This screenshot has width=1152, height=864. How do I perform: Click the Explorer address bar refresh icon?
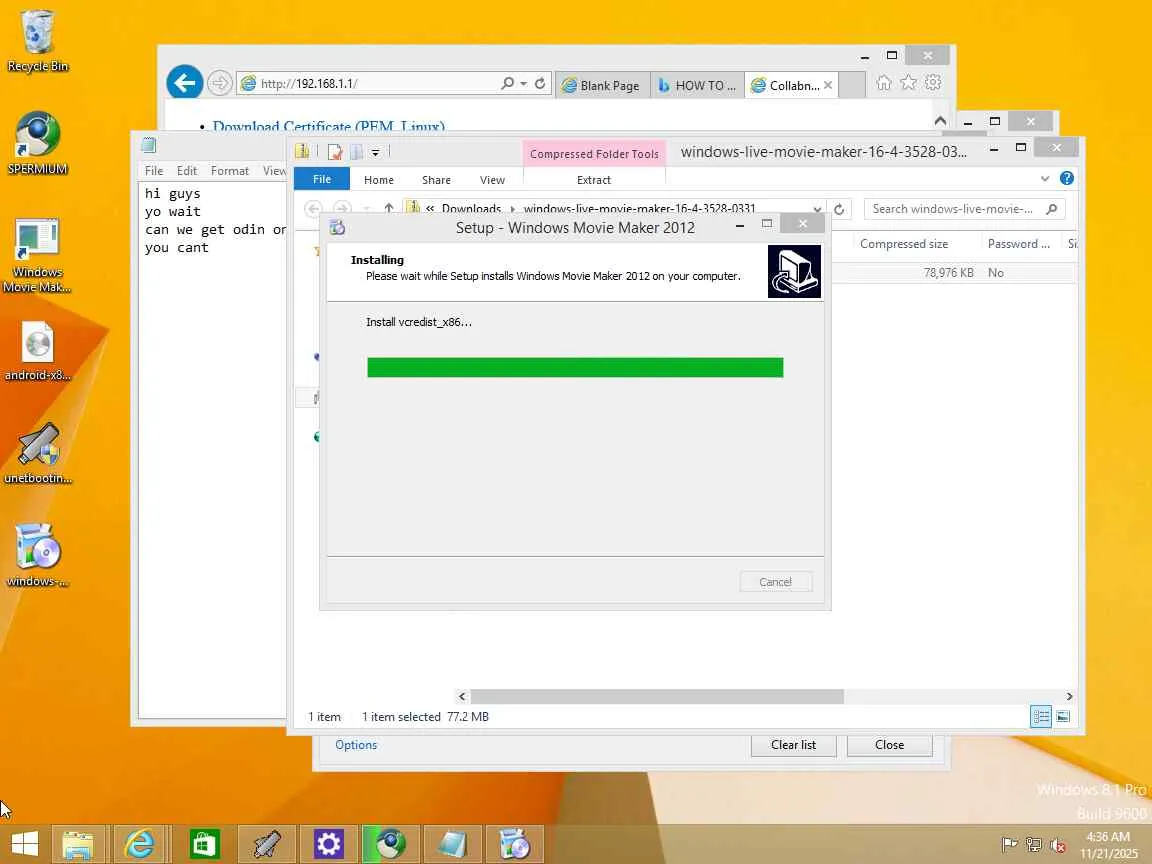839,209
